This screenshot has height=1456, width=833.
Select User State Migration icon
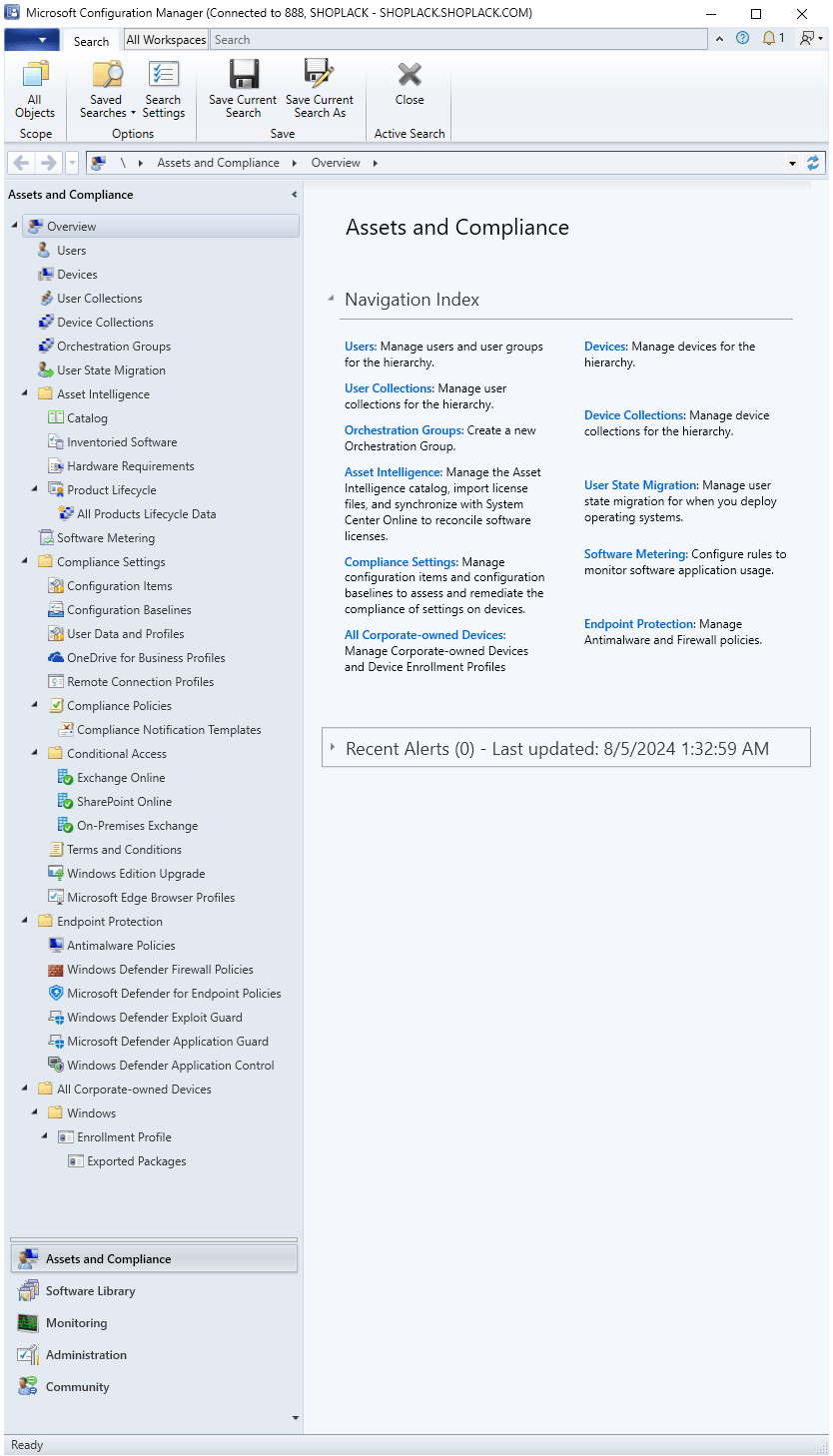(45, 370)
